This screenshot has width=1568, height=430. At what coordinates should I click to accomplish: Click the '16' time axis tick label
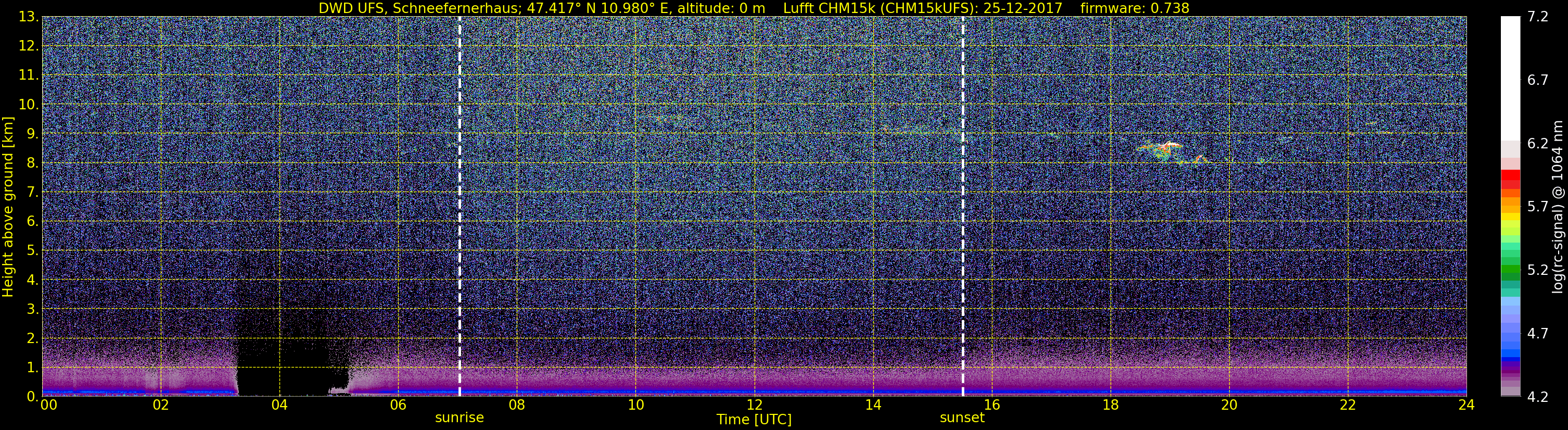tap(991, 406)
